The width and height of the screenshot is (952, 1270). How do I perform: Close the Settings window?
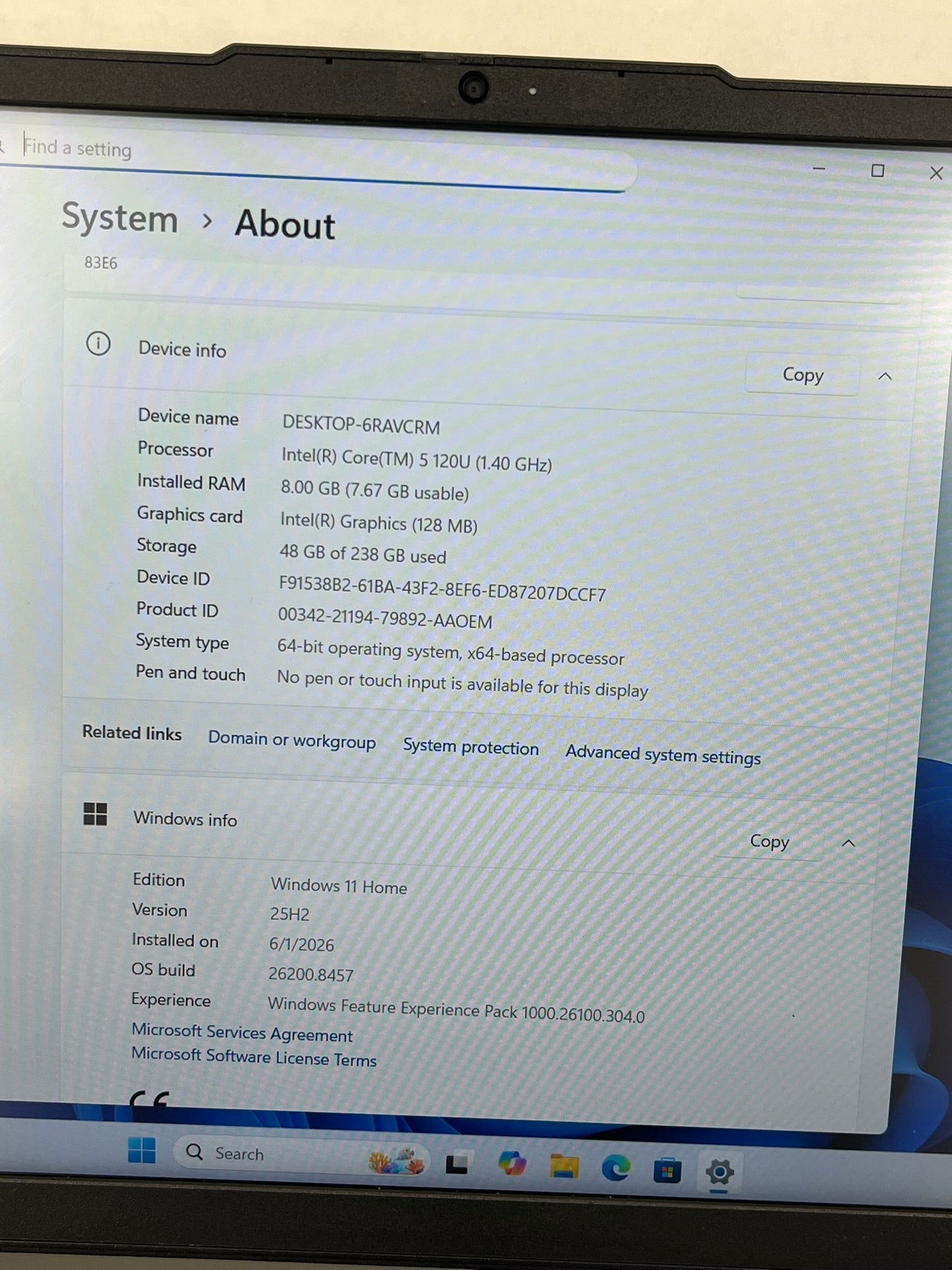pos(936,173)
